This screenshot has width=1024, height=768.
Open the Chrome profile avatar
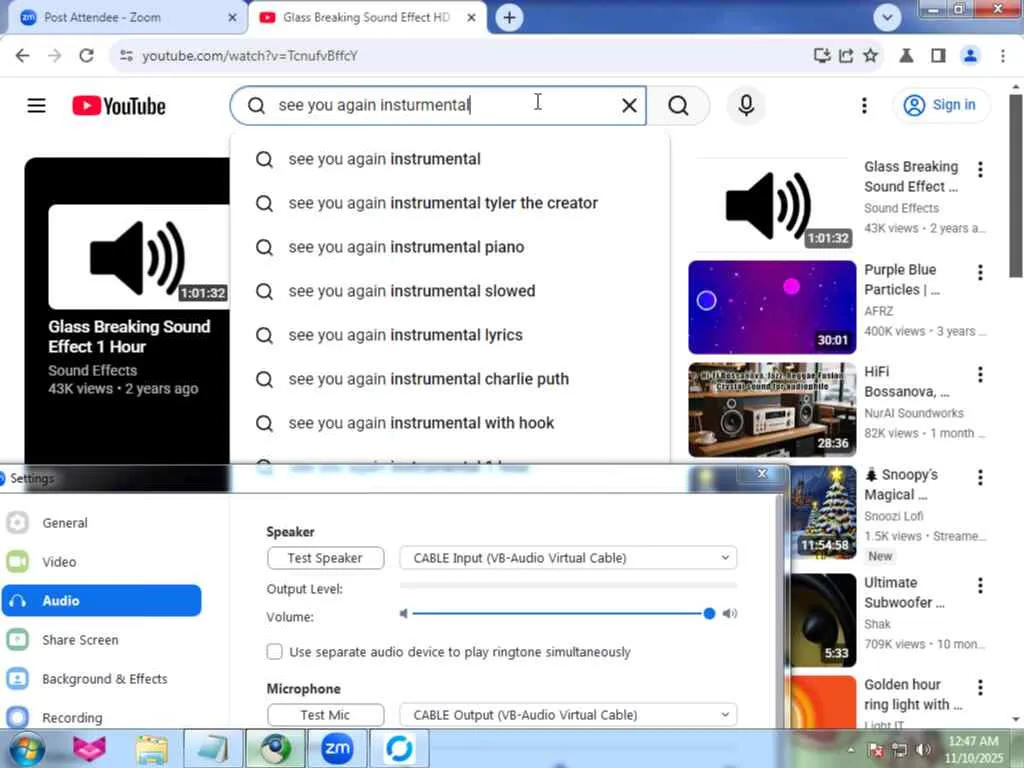click(970, 56)
